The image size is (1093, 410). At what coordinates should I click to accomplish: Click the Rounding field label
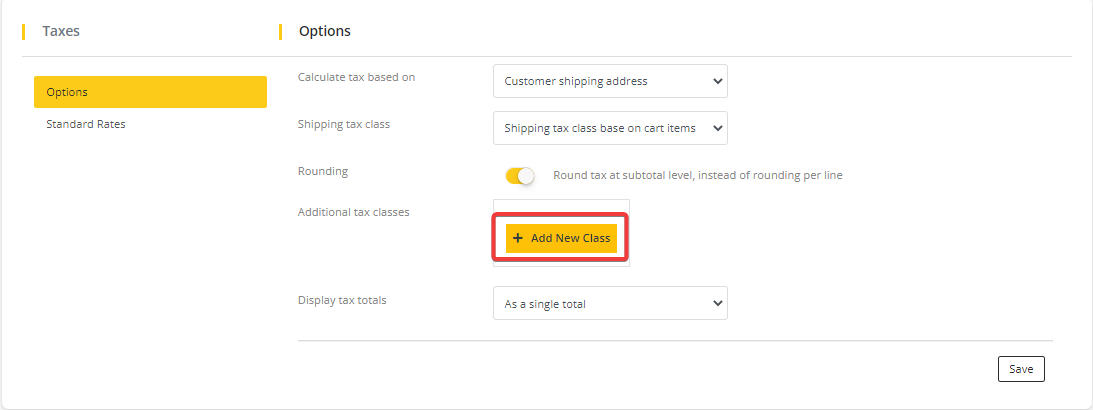(x=323, y=171)
